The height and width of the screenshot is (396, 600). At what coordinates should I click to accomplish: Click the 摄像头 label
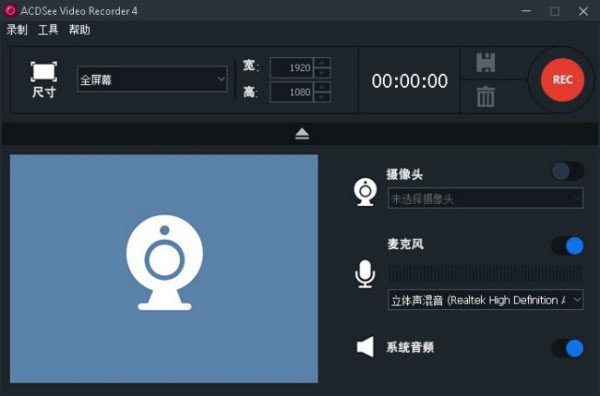click(404, 175)
